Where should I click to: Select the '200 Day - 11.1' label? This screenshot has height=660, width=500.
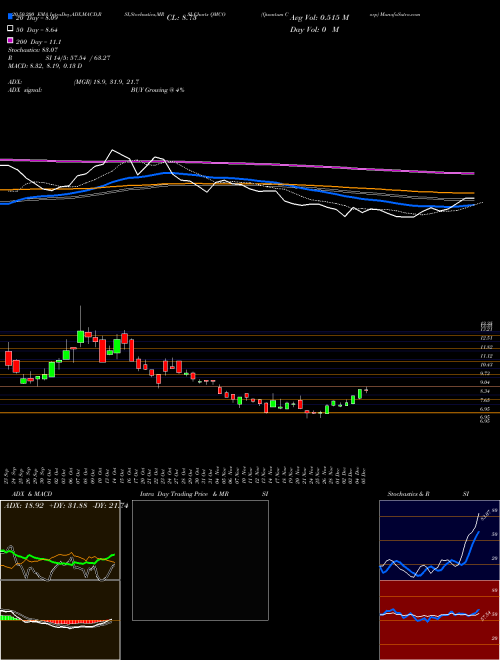[39, 42]
